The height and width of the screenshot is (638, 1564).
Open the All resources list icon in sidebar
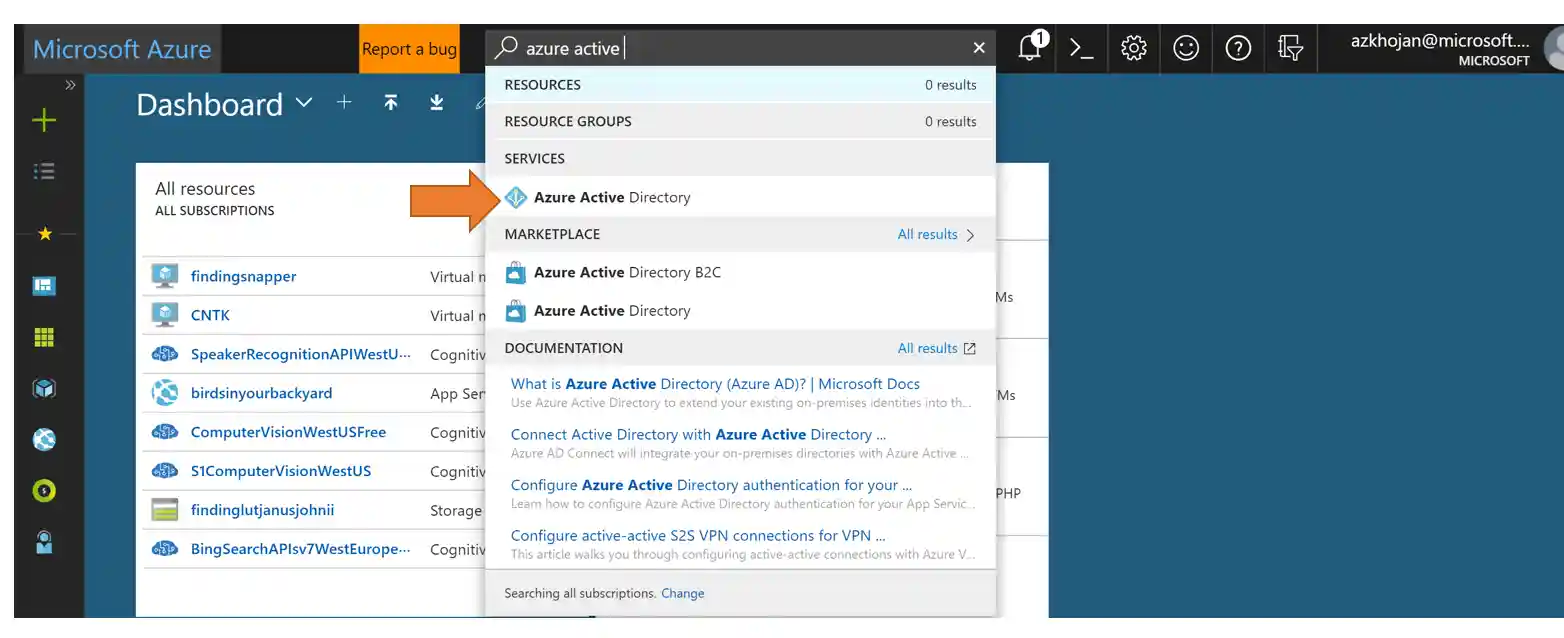point(43,171)
